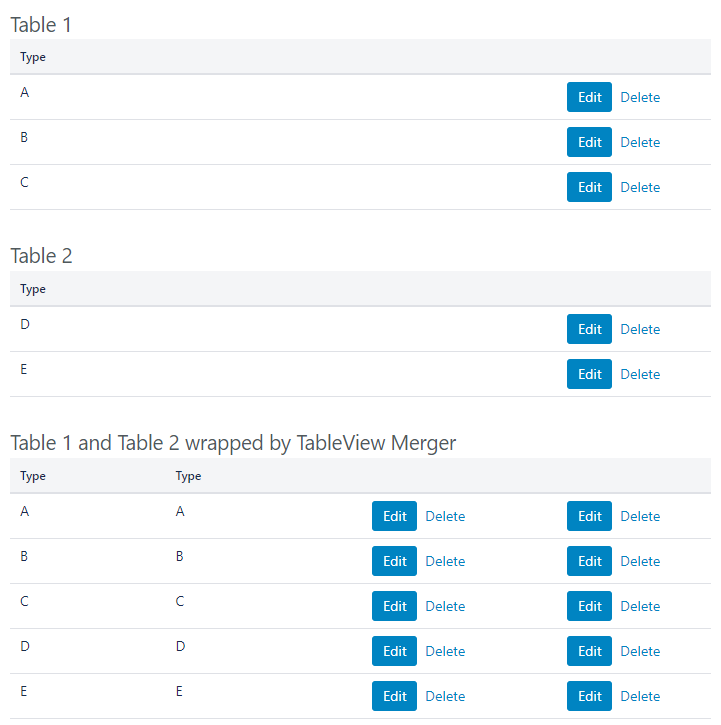Click first Edit button for merged row A
The height and width of the screenshot is (725, 721).
[394, 516]
